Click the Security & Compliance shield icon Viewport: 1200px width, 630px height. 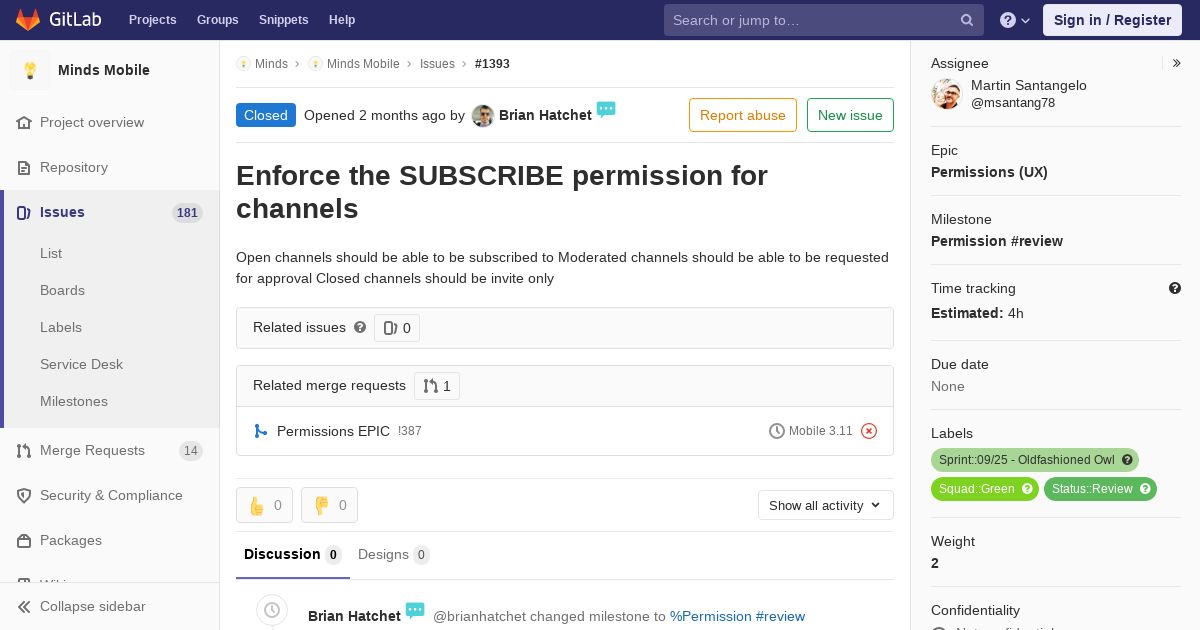pos(24,495)
